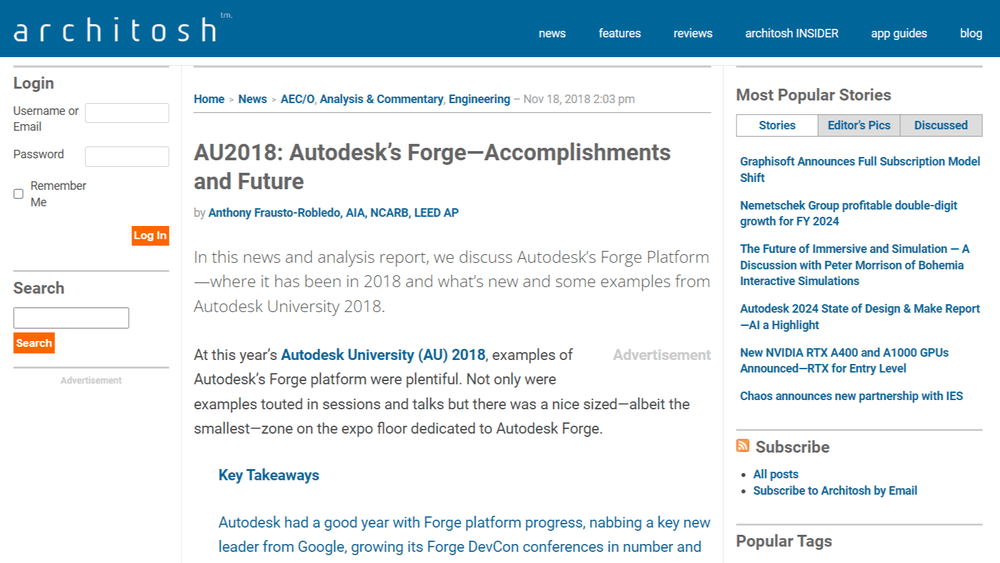Click the Subscribe heading text
The height and width of the screenshot is (563, 1000).
(x=792, y=447)
